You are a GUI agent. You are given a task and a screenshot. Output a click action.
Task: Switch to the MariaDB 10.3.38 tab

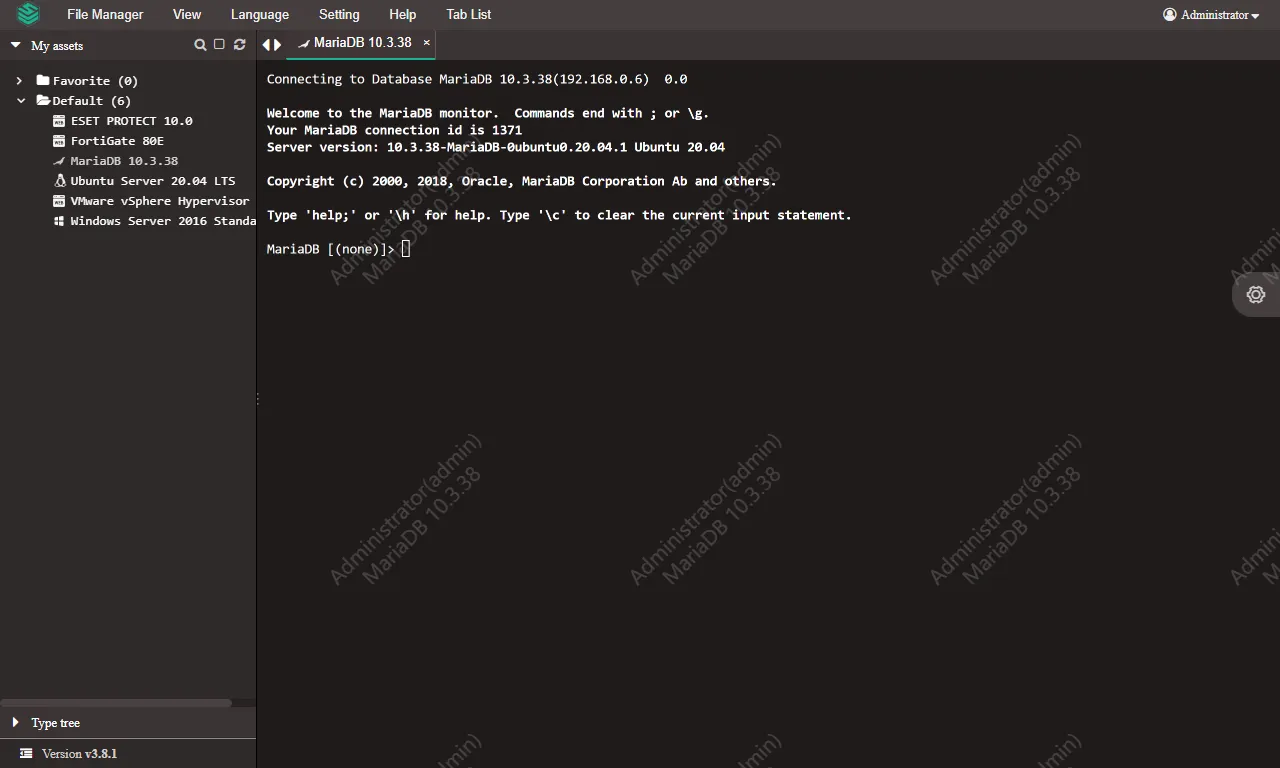362,43
